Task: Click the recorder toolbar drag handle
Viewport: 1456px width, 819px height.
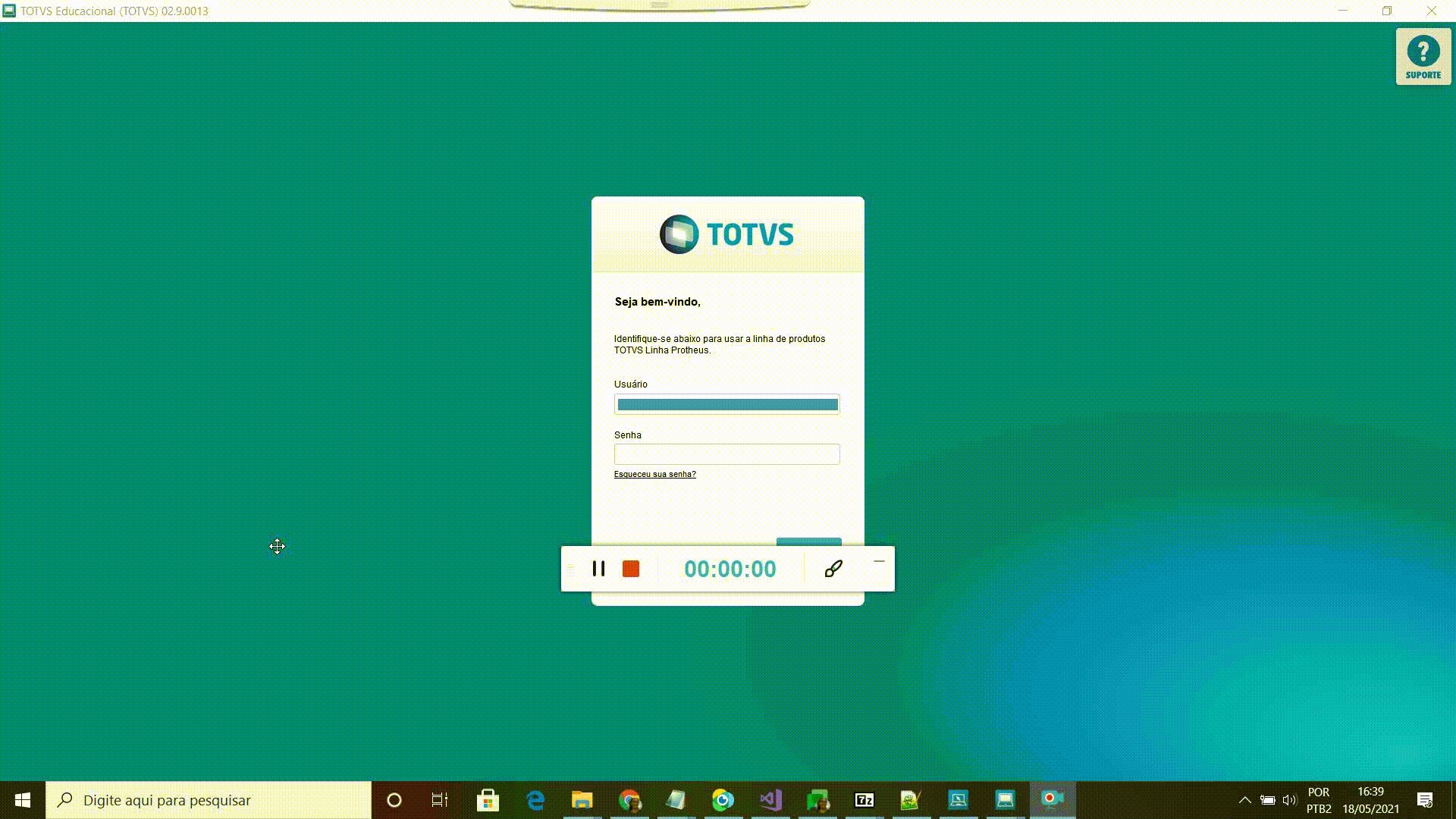Action: pos(571,569)
